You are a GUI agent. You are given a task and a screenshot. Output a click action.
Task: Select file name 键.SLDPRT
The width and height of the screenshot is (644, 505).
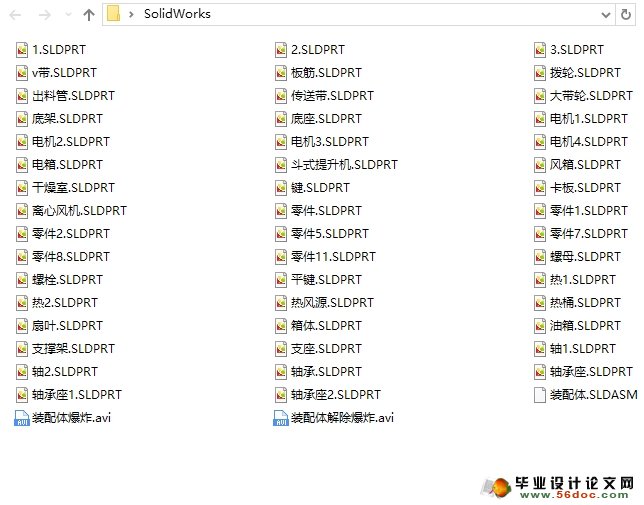click(x=320, y=188)
